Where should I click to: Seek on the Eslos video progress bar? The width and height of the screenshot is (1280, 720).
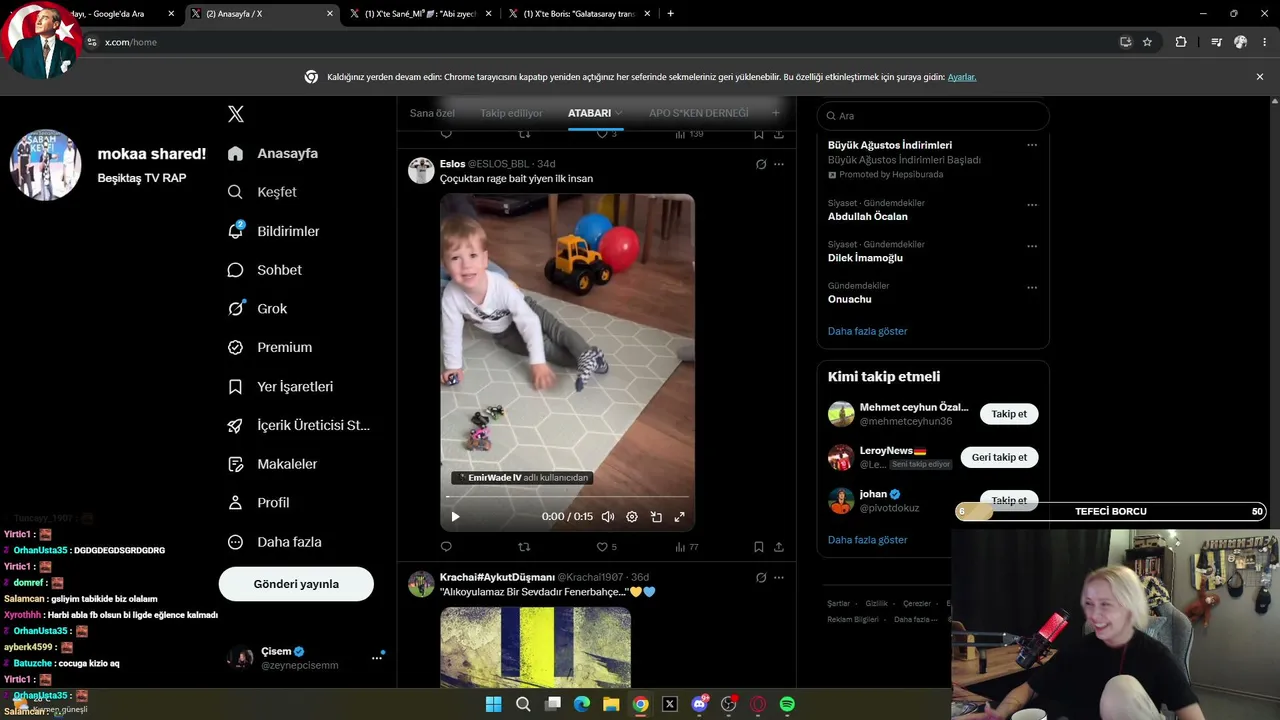(567, 497)
